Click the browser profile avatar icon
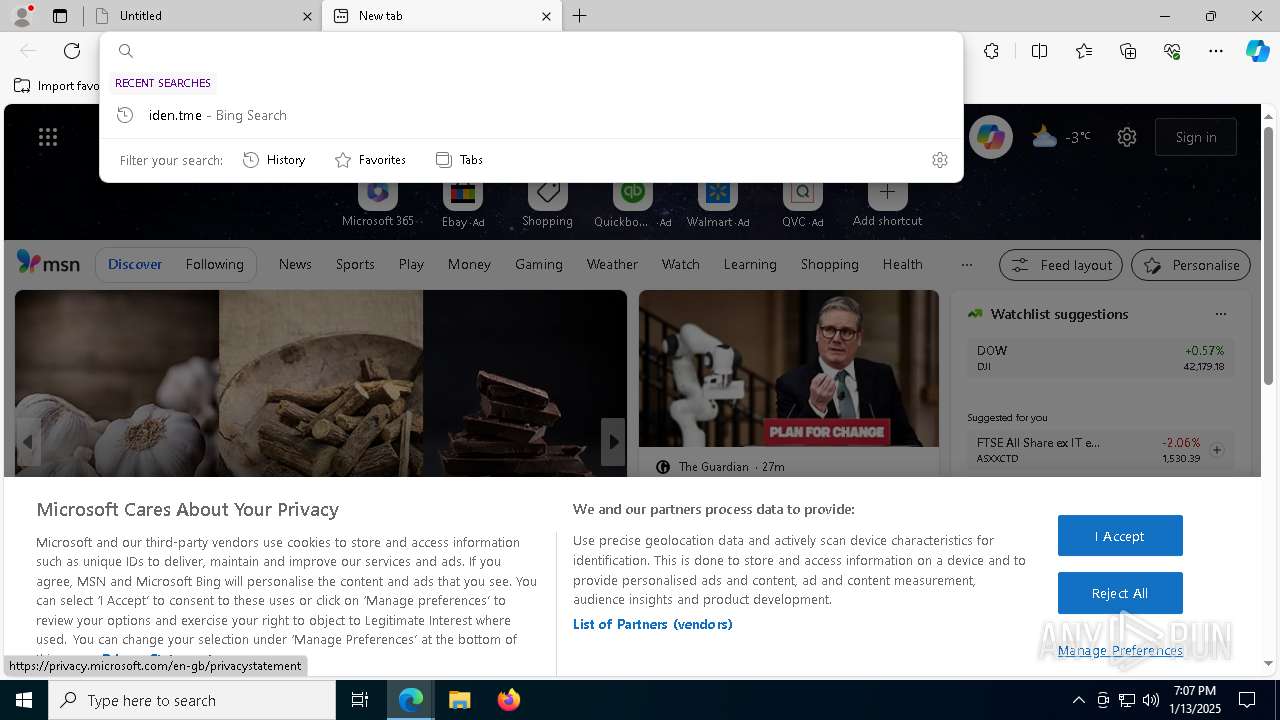The height and width of the screenshot is (720, 1280). [x=22, y=16]
